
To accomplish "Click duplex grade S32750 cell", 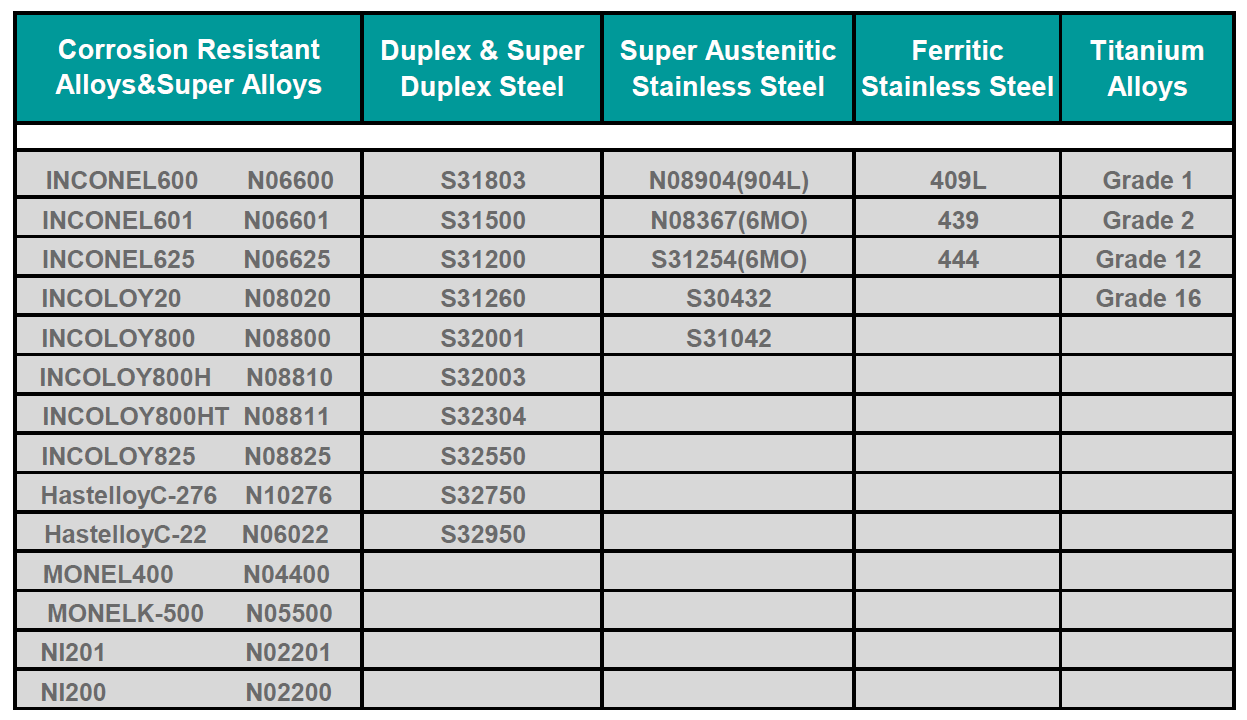I will (483, 496).
